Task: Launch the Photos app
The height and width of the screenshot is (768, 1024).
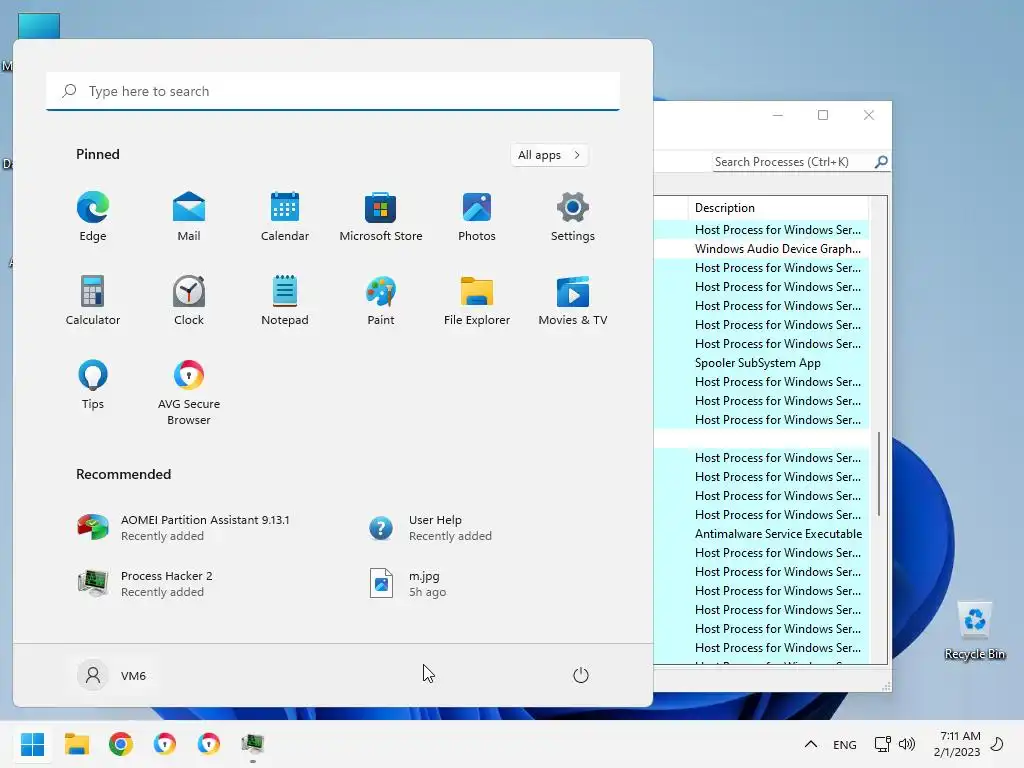Action: 477,216
